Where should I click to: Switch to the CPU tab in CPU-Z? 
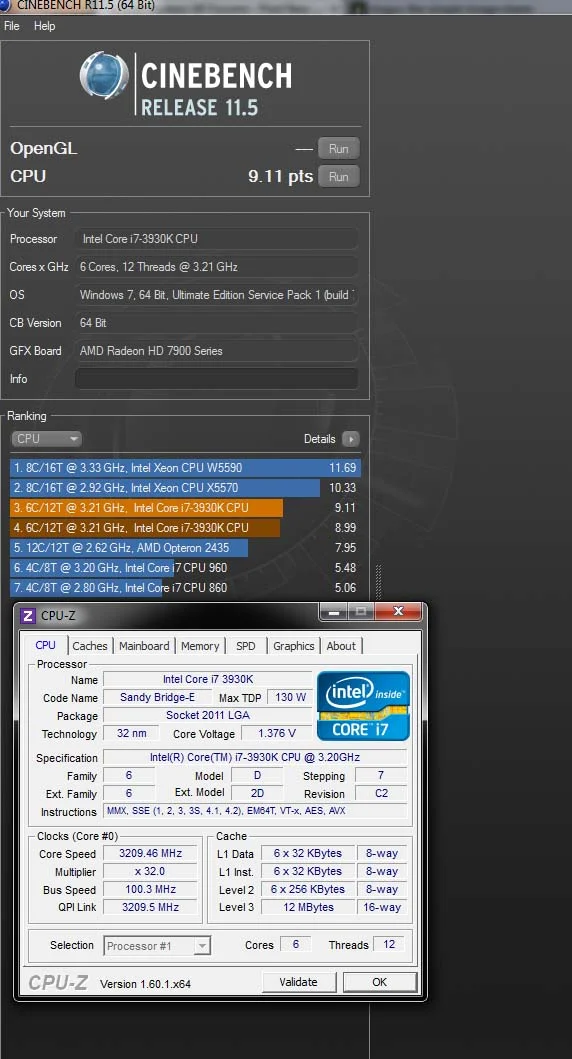pyautogui.click(x=45, y=645)
